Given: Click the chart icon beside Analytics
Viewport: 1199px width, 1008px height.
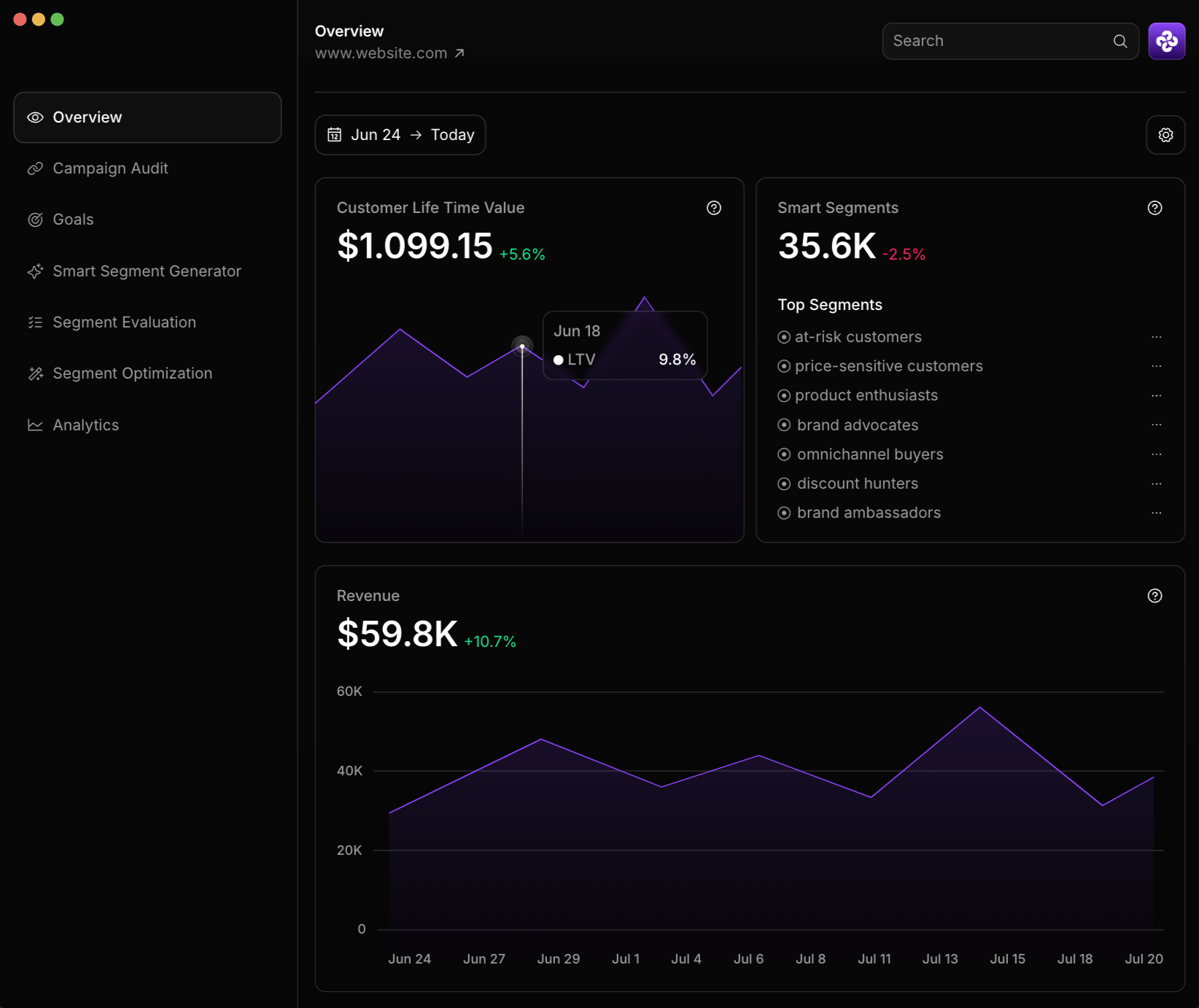Looking at the screenshot, I should click(x=35, y=425).
